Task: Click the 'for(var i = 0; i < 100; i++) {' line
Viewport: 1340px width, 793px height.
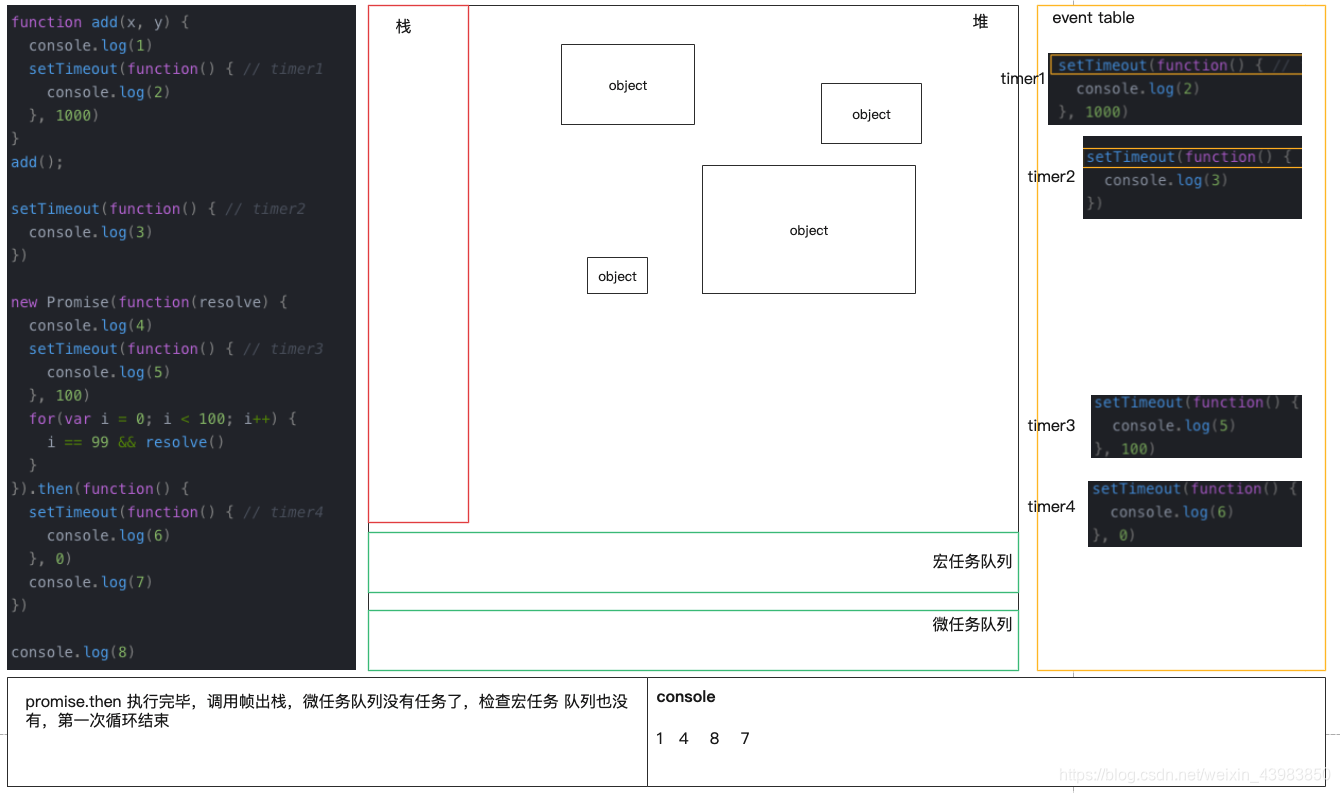Action: coord(163,419)
